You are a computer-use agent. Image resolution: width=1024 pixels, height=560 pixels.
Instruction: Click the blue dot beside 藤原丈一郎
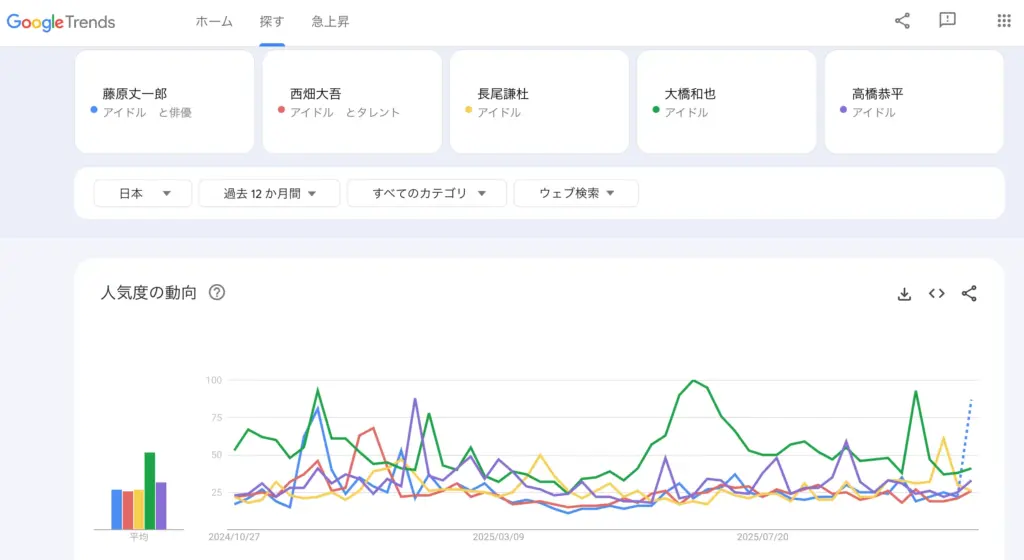click(94, 110)
